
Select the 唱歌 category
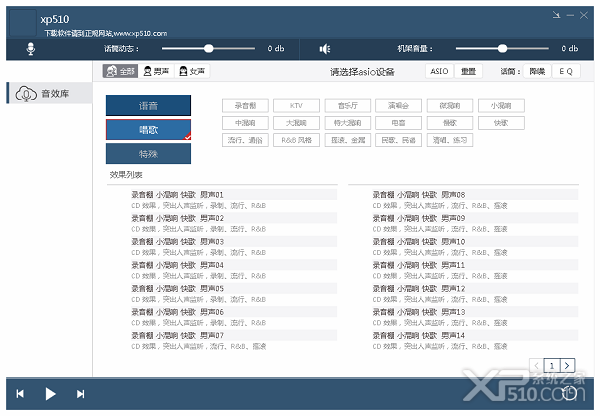(148, 130)
